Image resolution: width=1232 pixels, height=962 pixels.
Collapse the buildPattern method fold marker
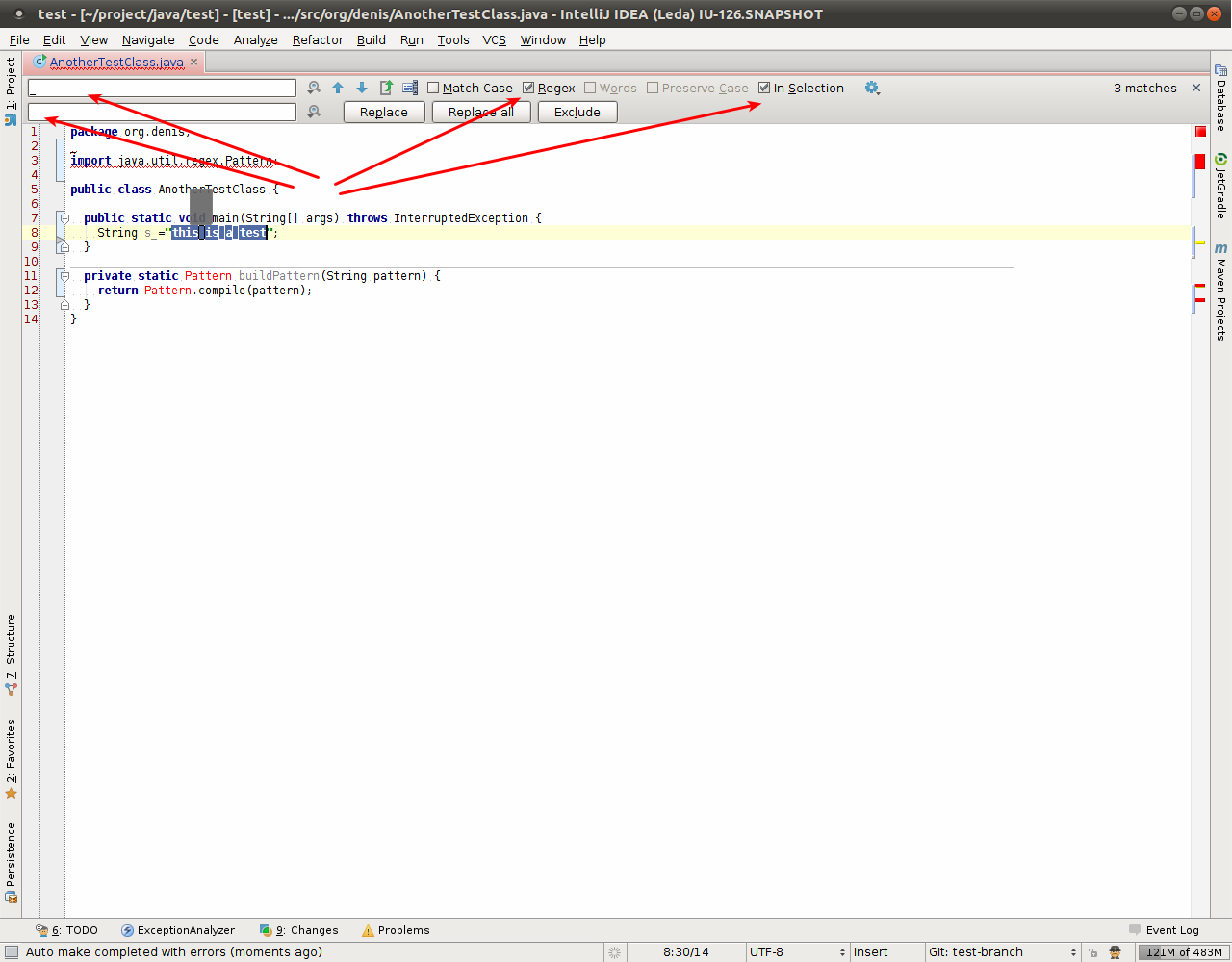tap(64, 276)
